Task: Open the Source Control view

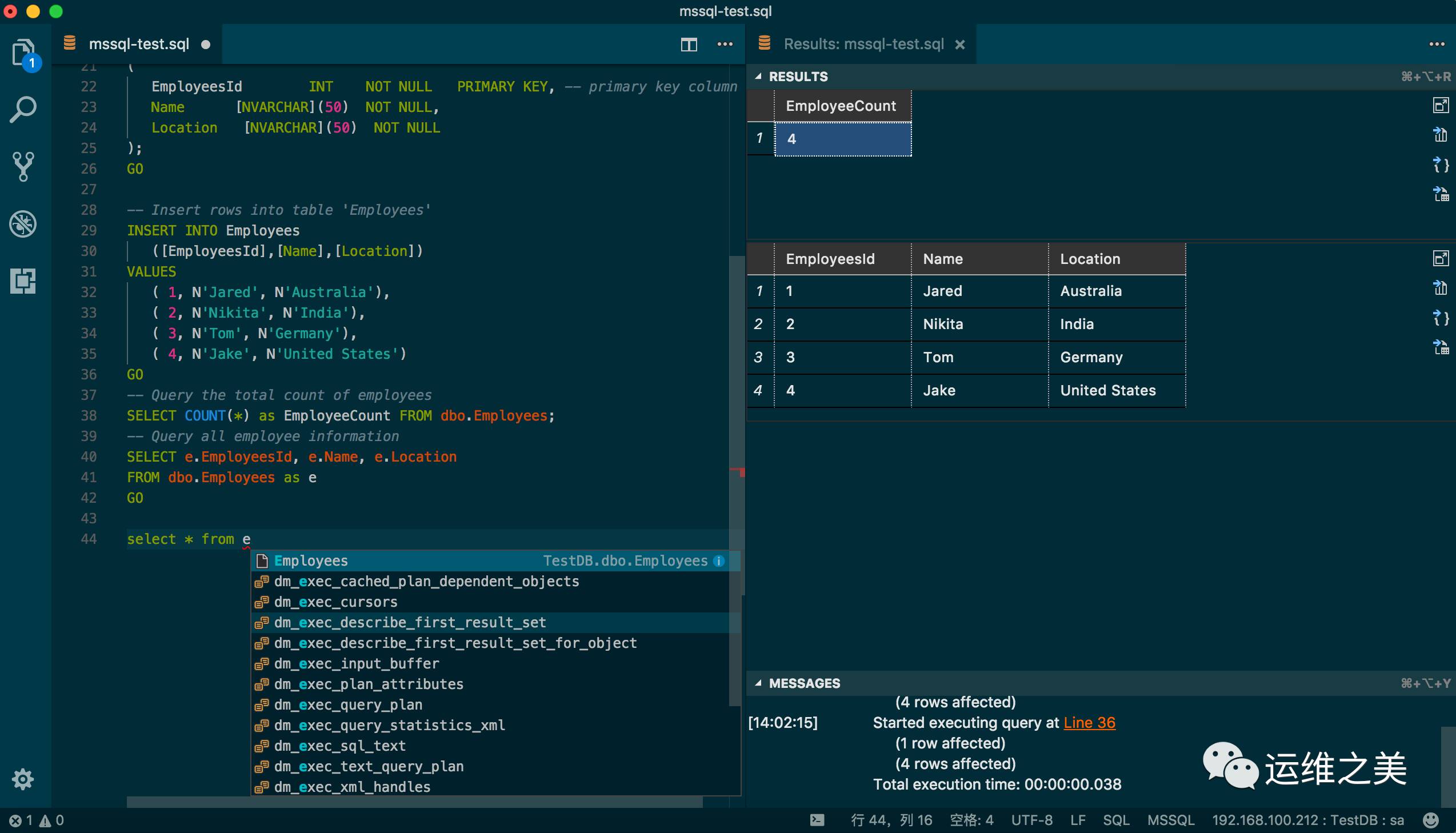Action: pos(23,166)
